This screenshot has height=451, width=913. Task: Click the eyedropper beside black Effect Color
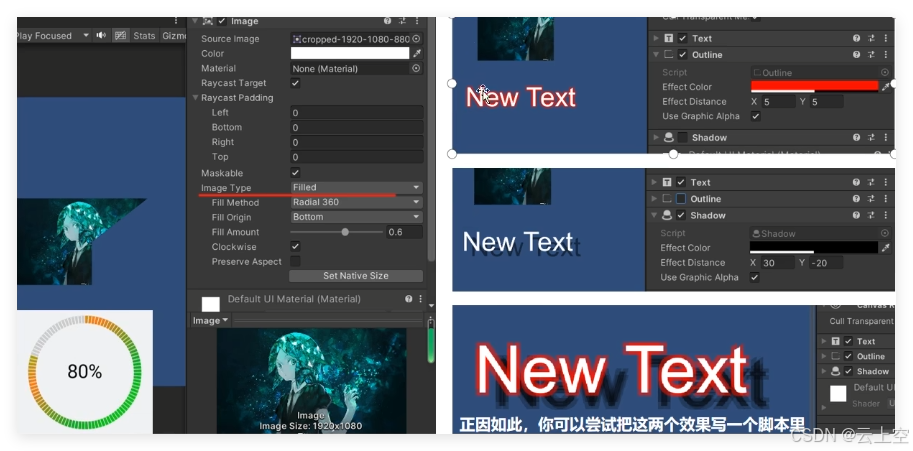[x=886, y=248]
